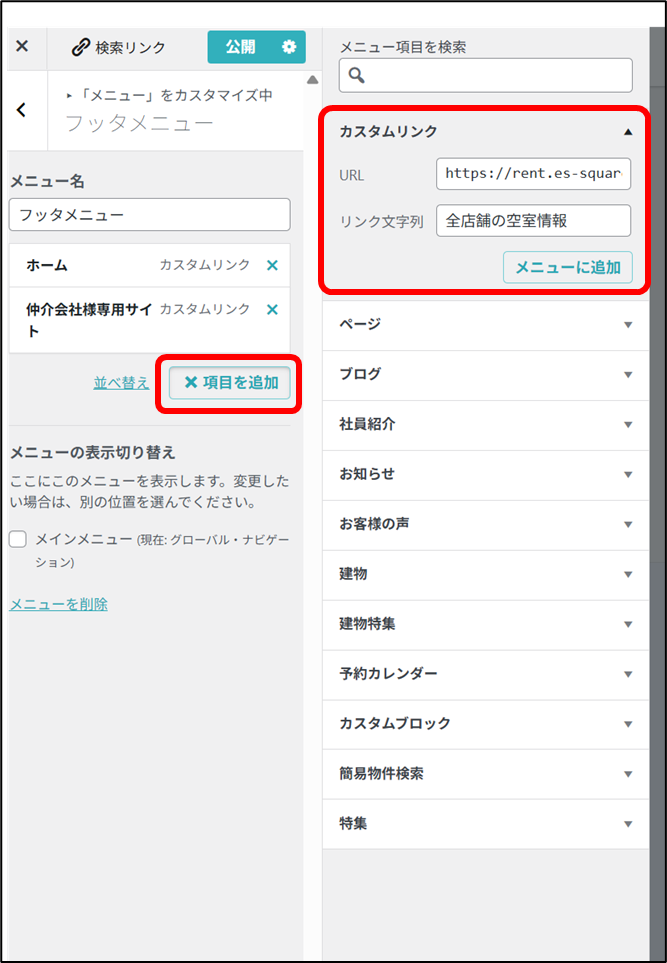
Task: Go back using the left chevron arrow
Action: 22,110
